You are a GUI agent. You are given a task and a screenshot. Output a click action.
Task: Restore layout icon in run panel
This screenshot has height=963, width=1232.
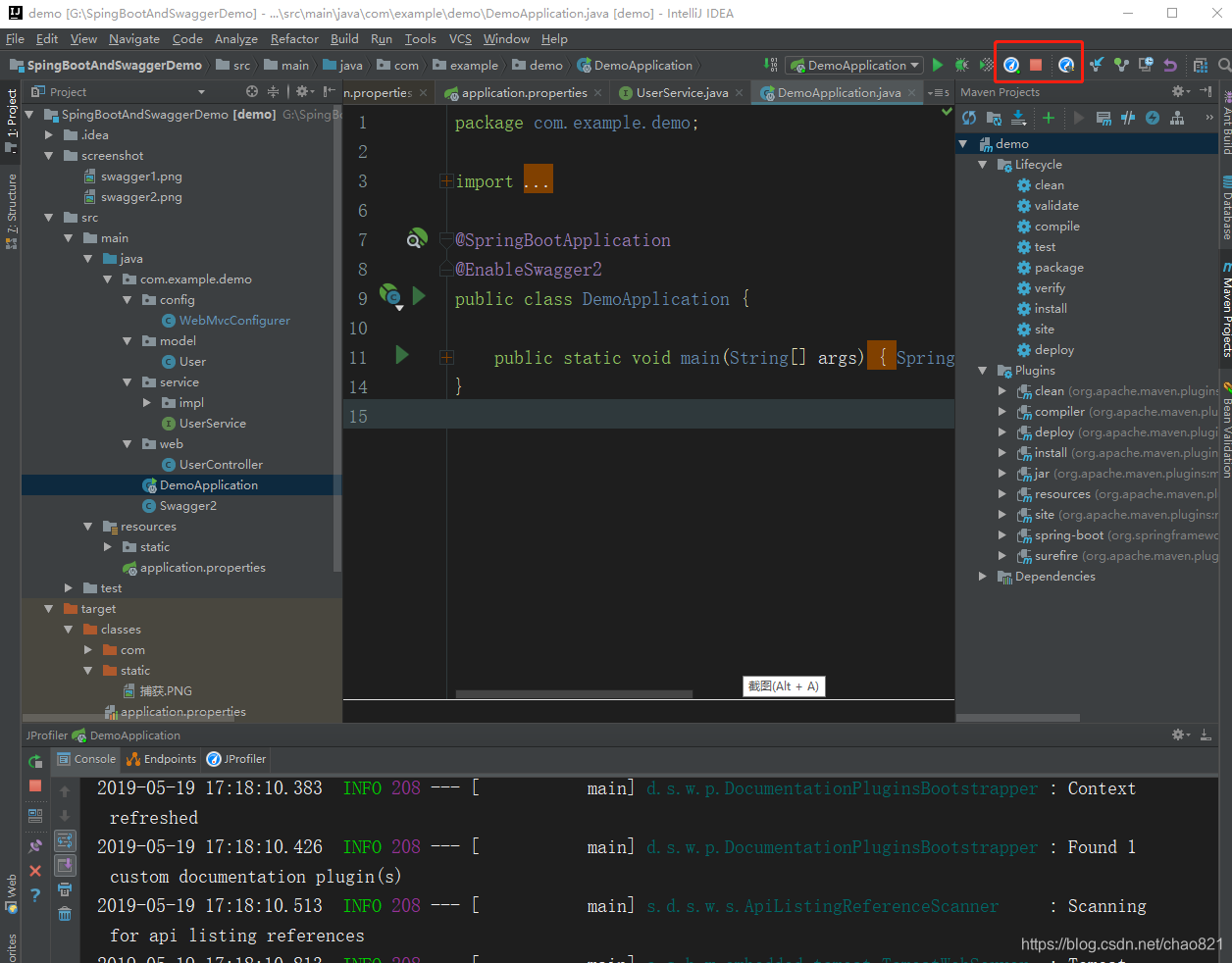[35, 815]
